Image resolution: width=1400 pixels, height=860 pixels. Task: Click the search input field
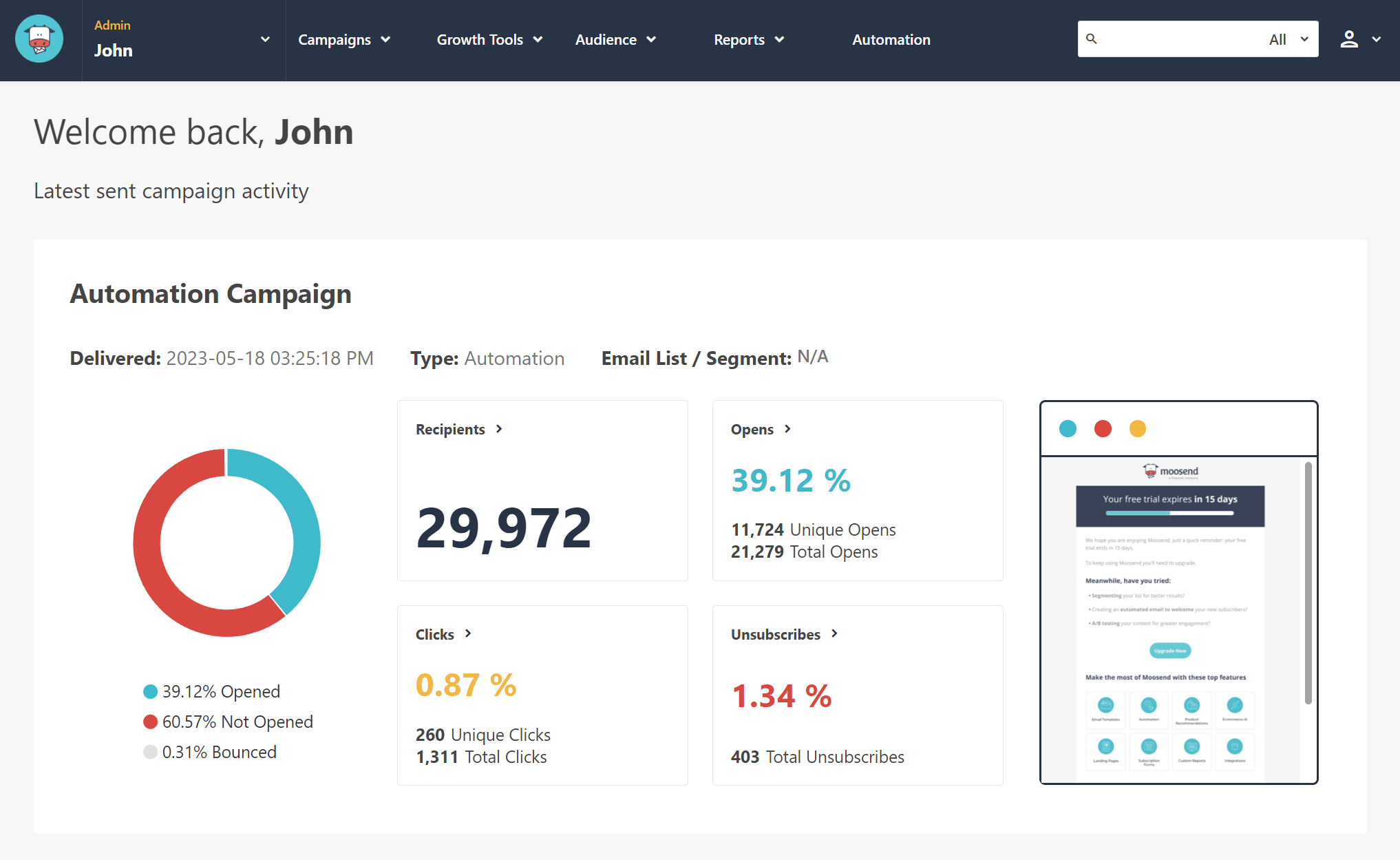(x=1179, y=40)
